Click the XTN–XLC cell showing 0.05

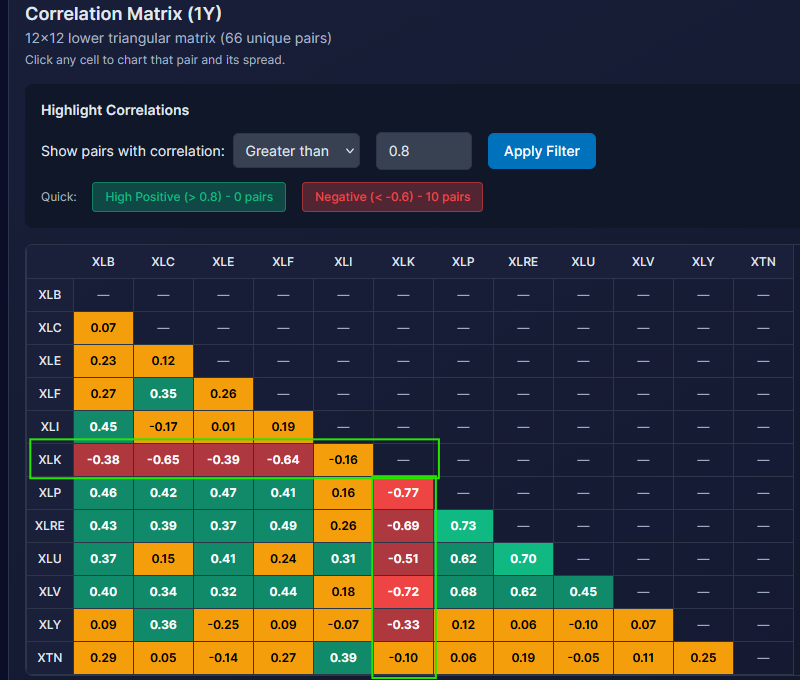tap(163, 658)
